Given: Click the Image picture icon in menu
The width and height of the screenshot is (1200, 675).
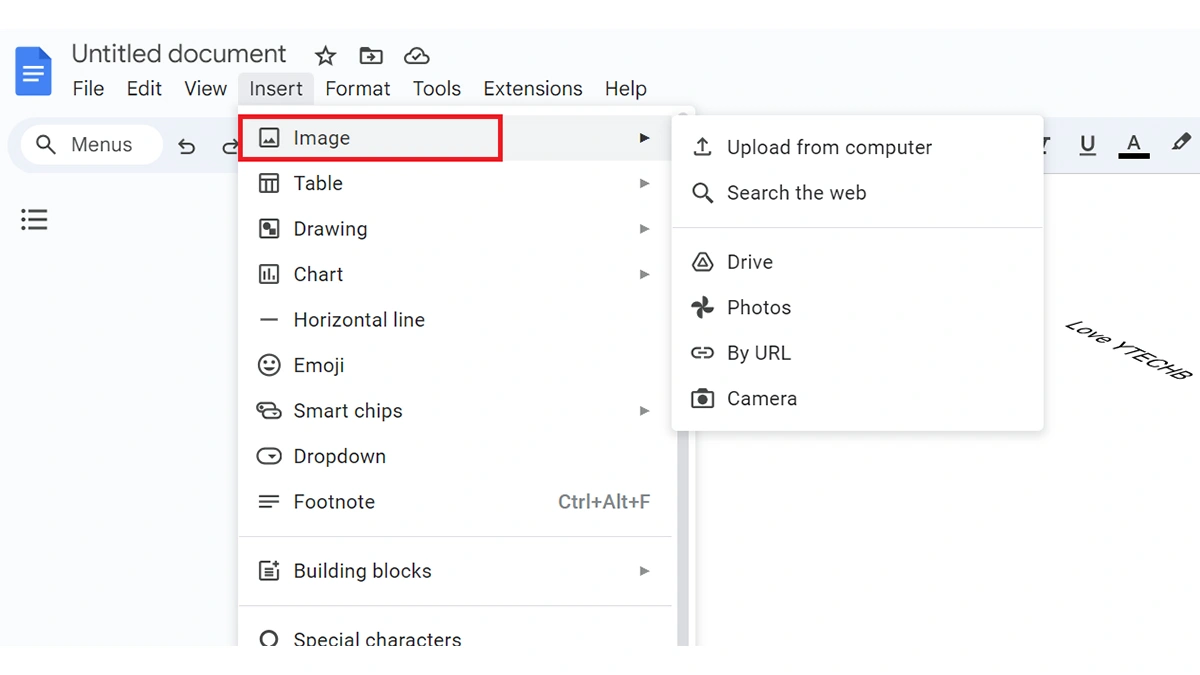Looking at the screenshot, I should click(269, 138).
